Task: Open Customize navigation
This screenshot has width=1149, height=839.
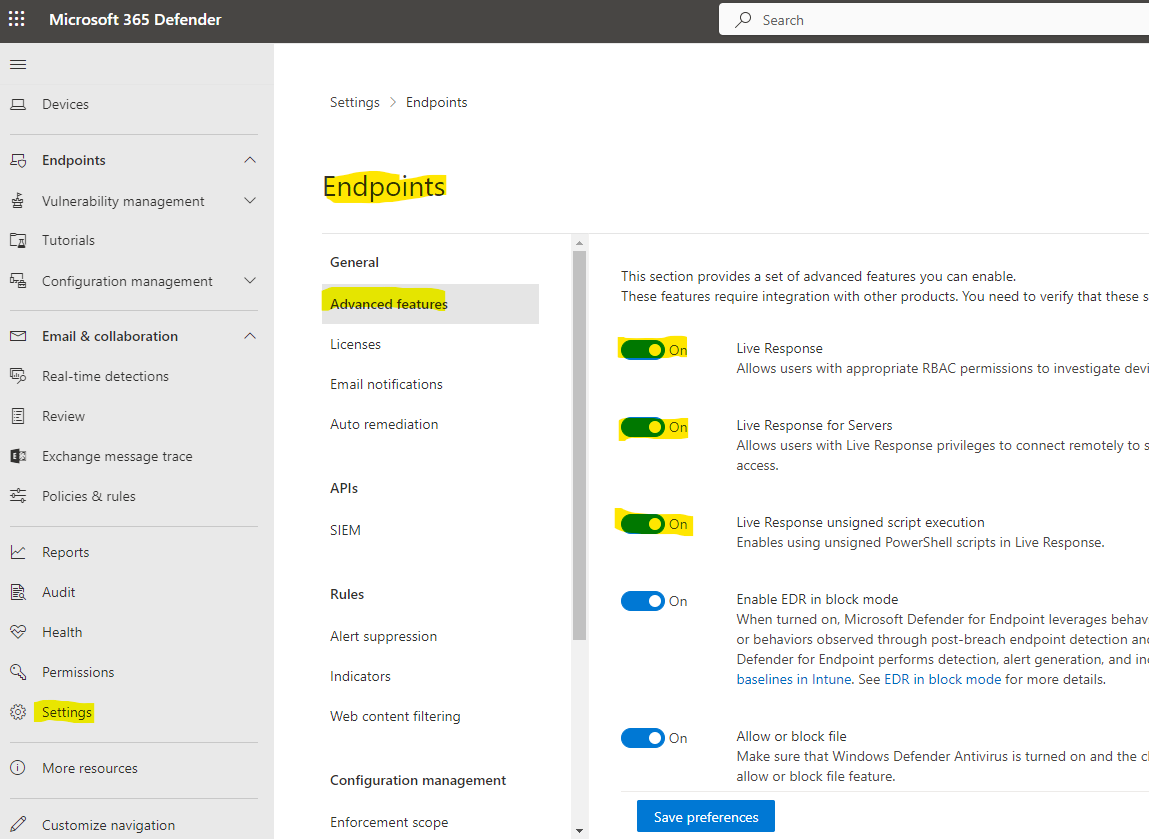Action: point(108,825)
